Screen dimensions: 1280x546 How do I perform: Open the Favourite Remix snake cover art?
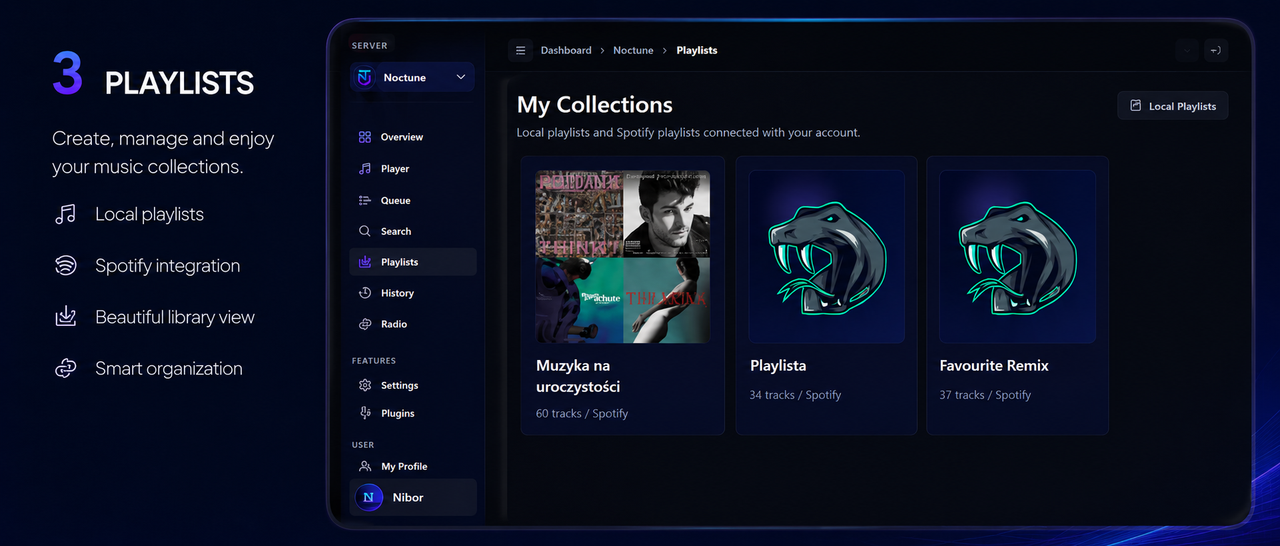[x=1017, y=256]
